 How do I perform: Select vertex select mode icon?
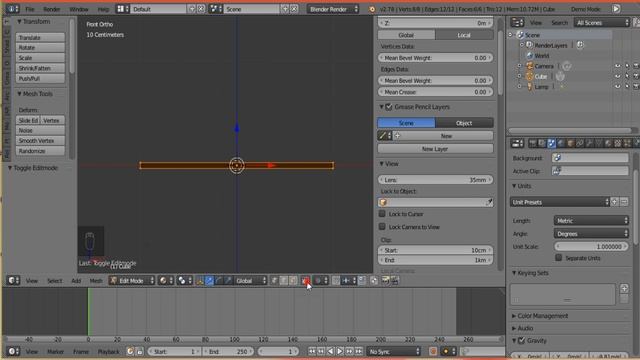click(274, 281)
